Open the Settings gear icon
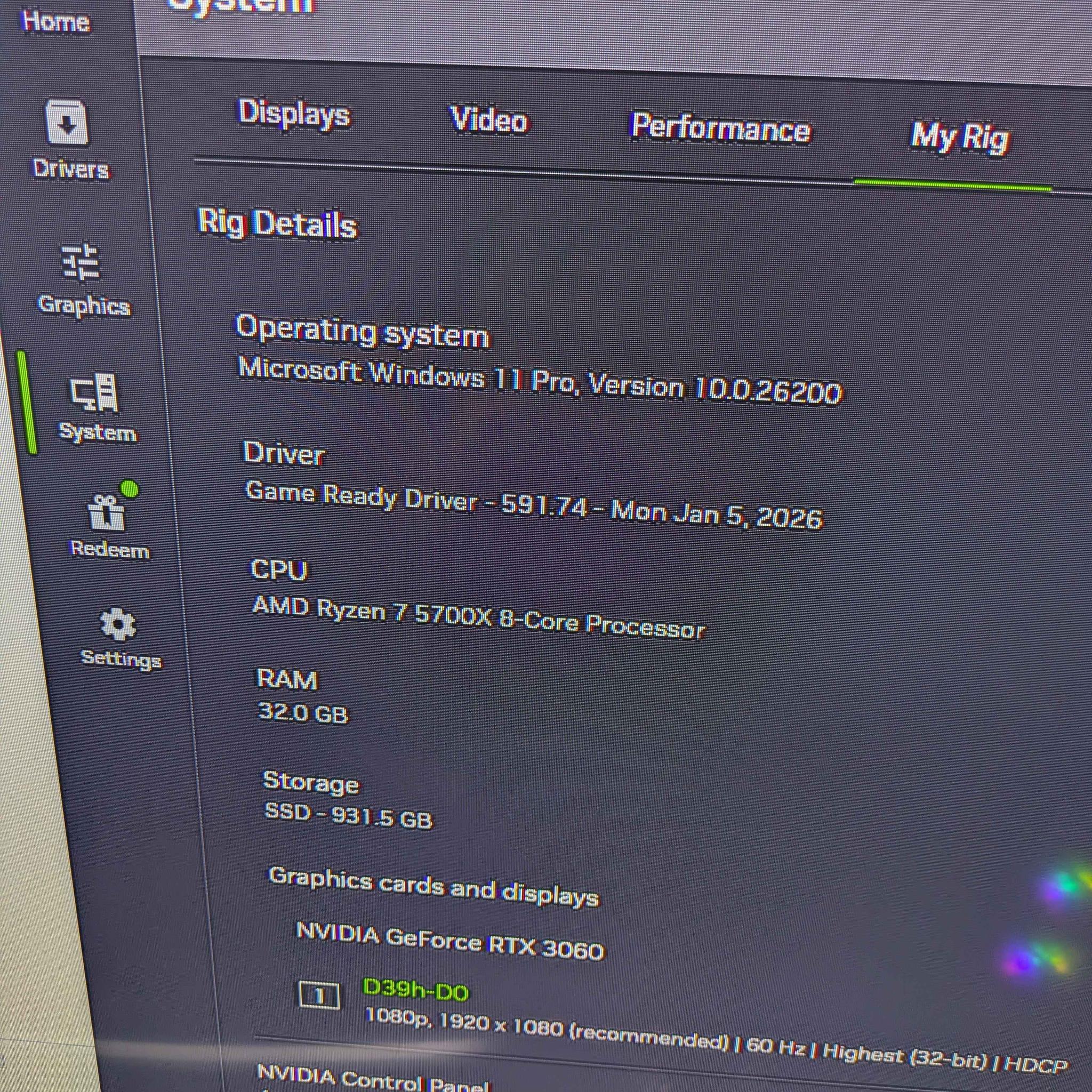The height and width of the screenshot is (1092, 1092). [118, 624]
